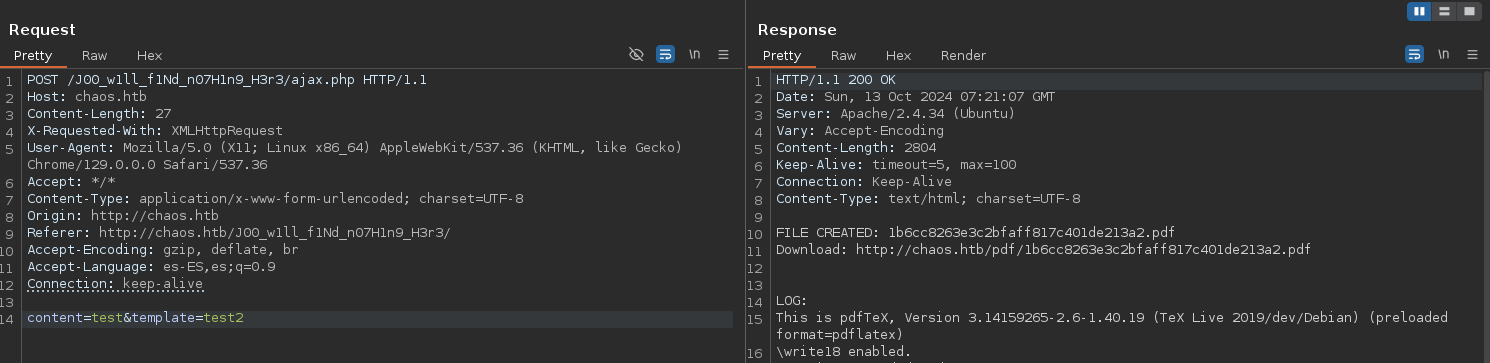Click the Vary: Accept-Encoding header
1490x363 pixels.
860,130
